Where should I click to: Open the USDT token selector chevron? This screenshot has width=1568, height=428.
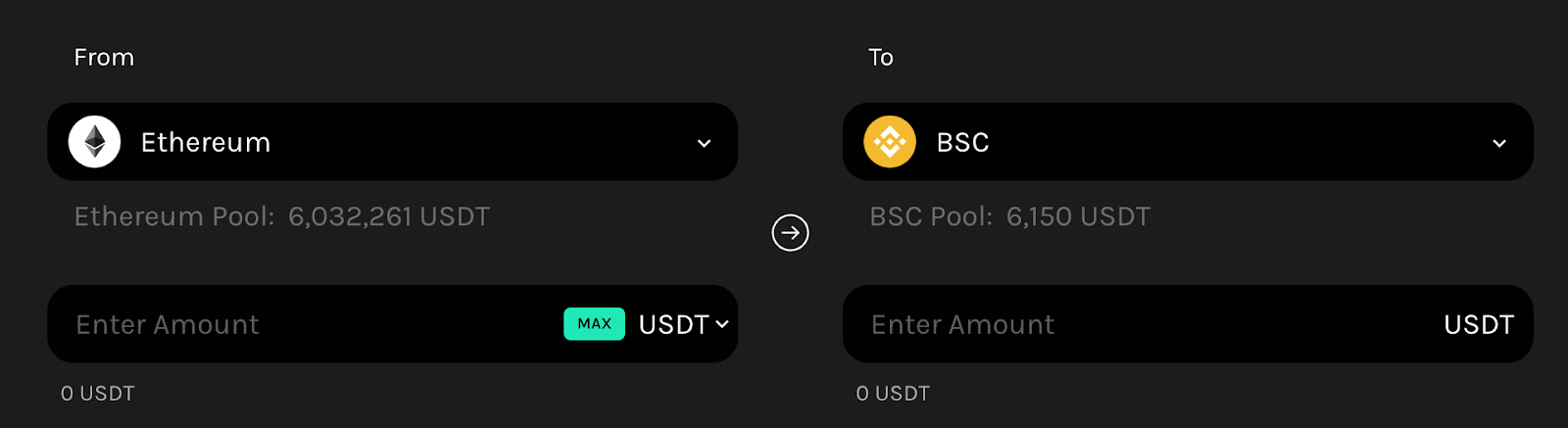722,324
